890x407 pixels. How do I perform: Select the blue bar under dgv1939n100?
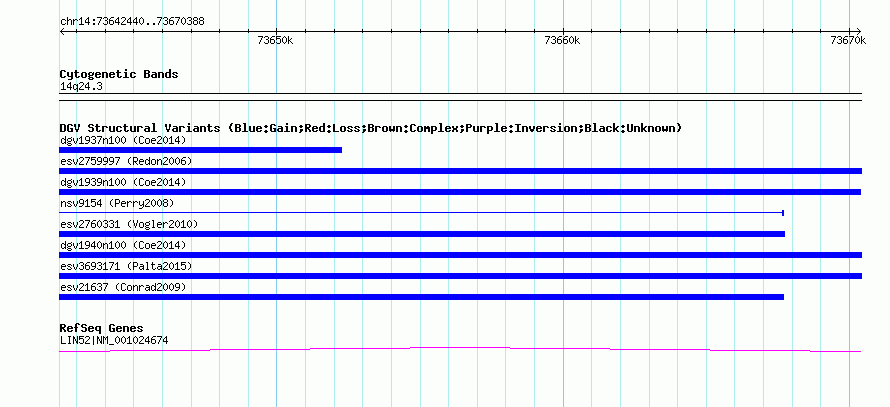click(x=460, y=192)
